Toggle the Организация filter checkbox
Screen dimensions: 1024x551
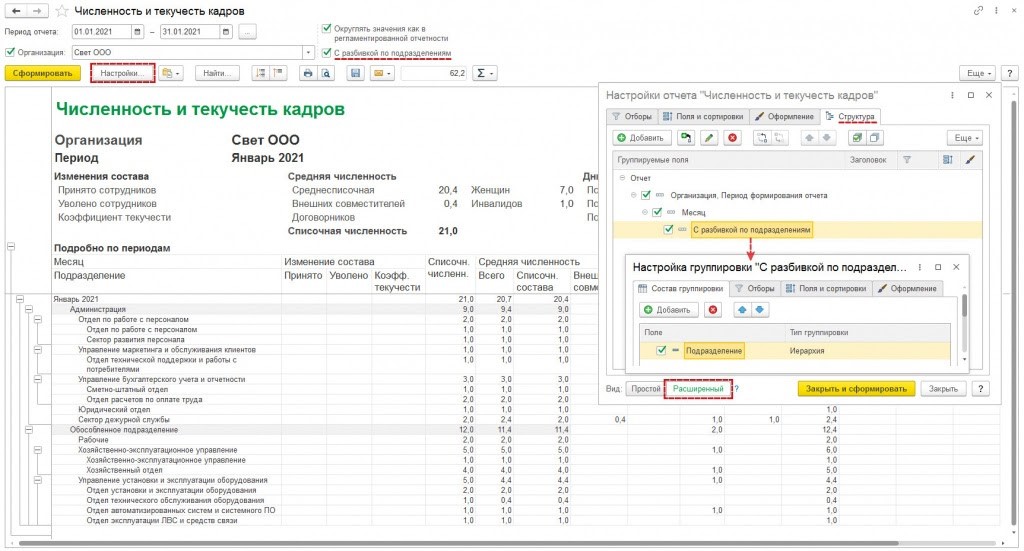coord(10,52)
